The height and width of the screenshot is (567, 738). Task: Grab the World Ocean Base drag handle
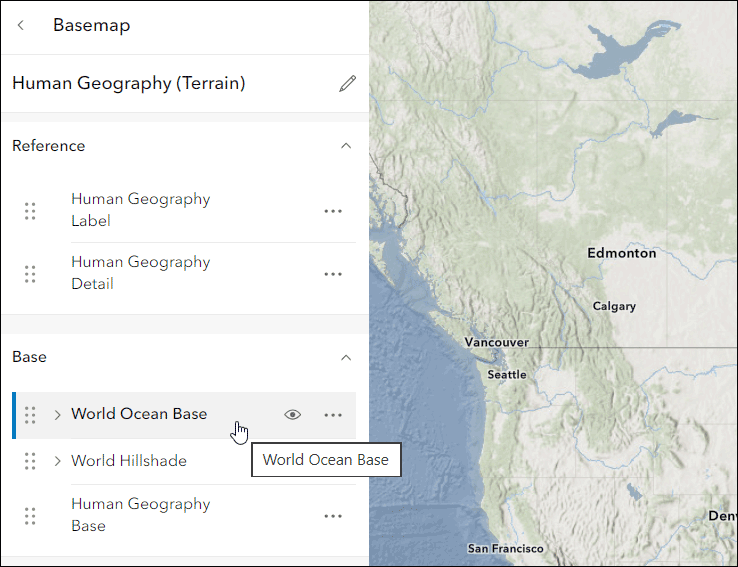click(x=30, y=415)
